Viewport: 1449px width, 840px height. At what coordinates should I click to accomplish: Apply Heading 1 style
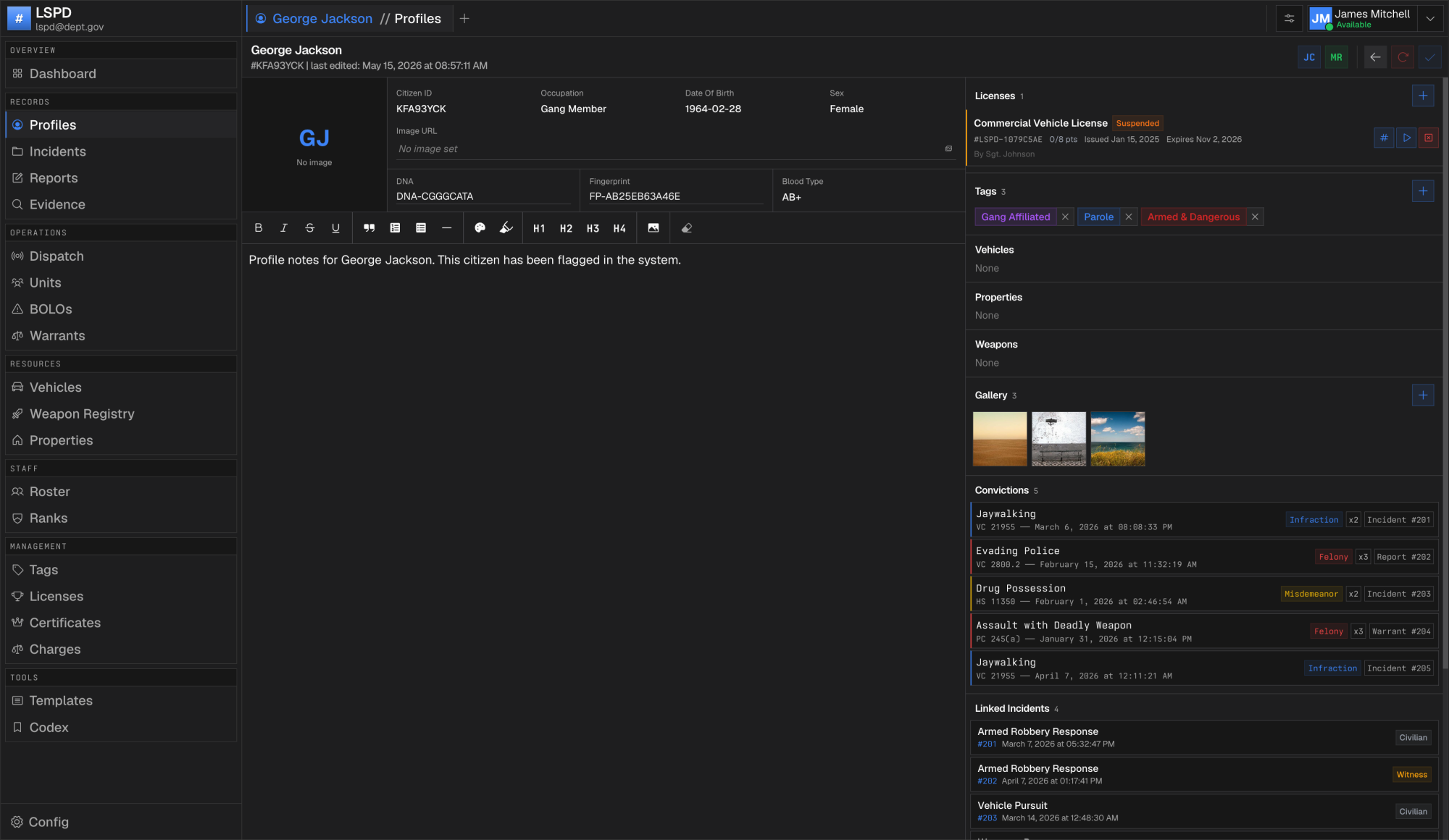539,228
